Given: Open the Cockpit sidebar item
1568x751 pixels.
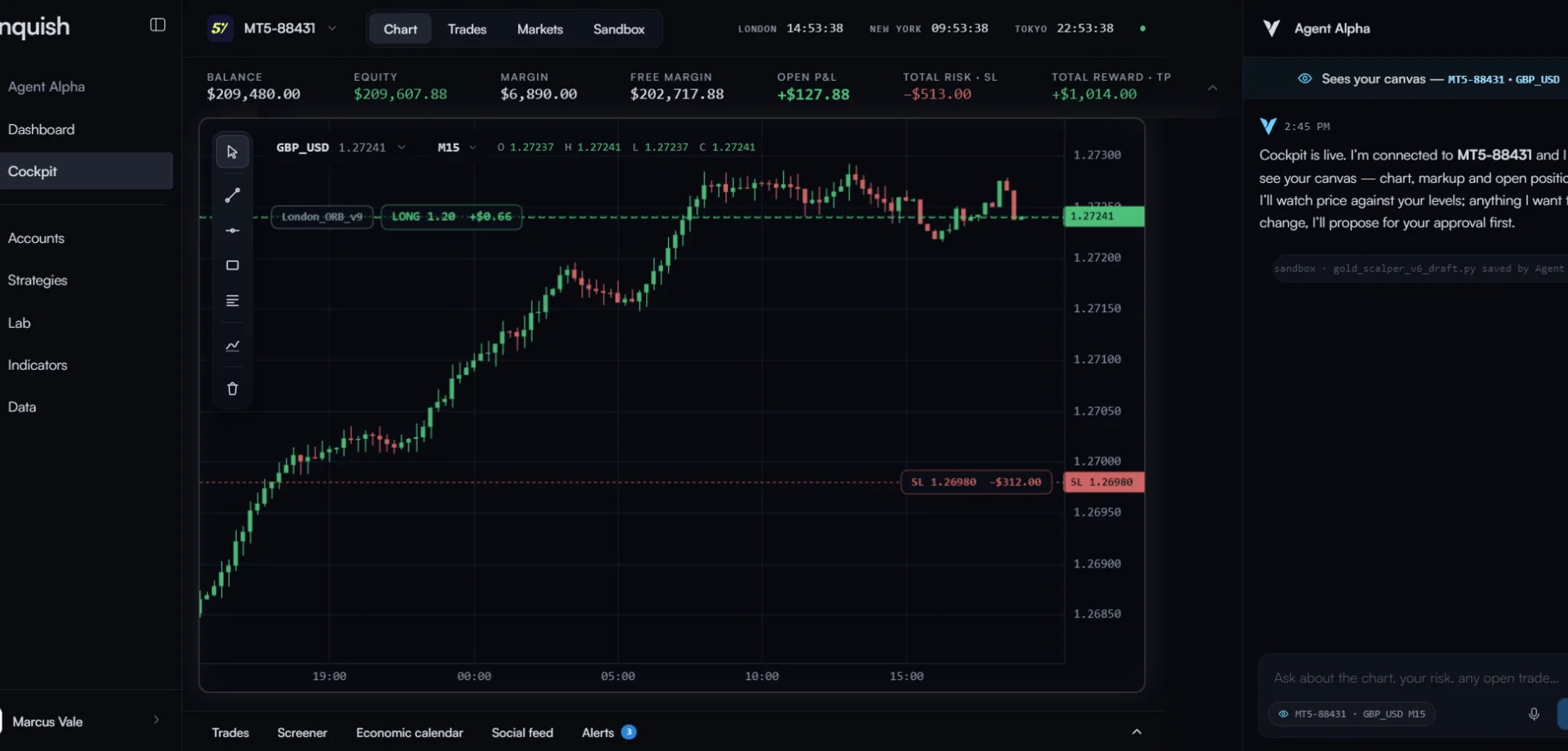Looking at the screenshot, I should click(87, 171).
